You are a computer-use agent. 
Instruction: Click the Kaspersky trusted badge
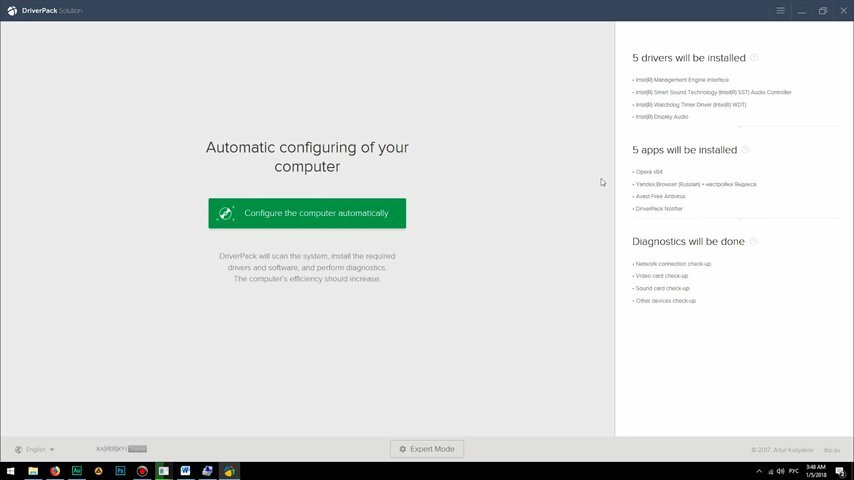click(121, 449)
